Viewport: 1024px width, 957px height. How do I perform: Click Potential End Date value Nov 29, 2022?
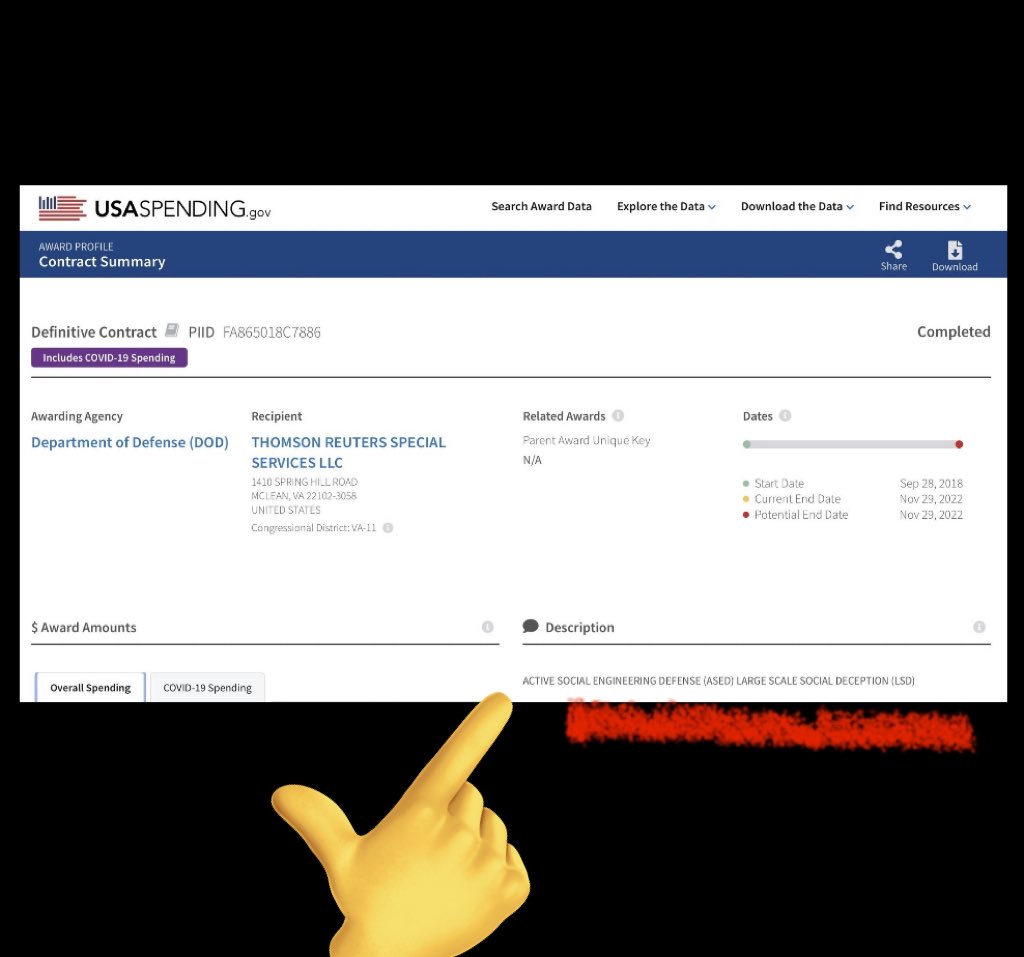coord(931,515)
